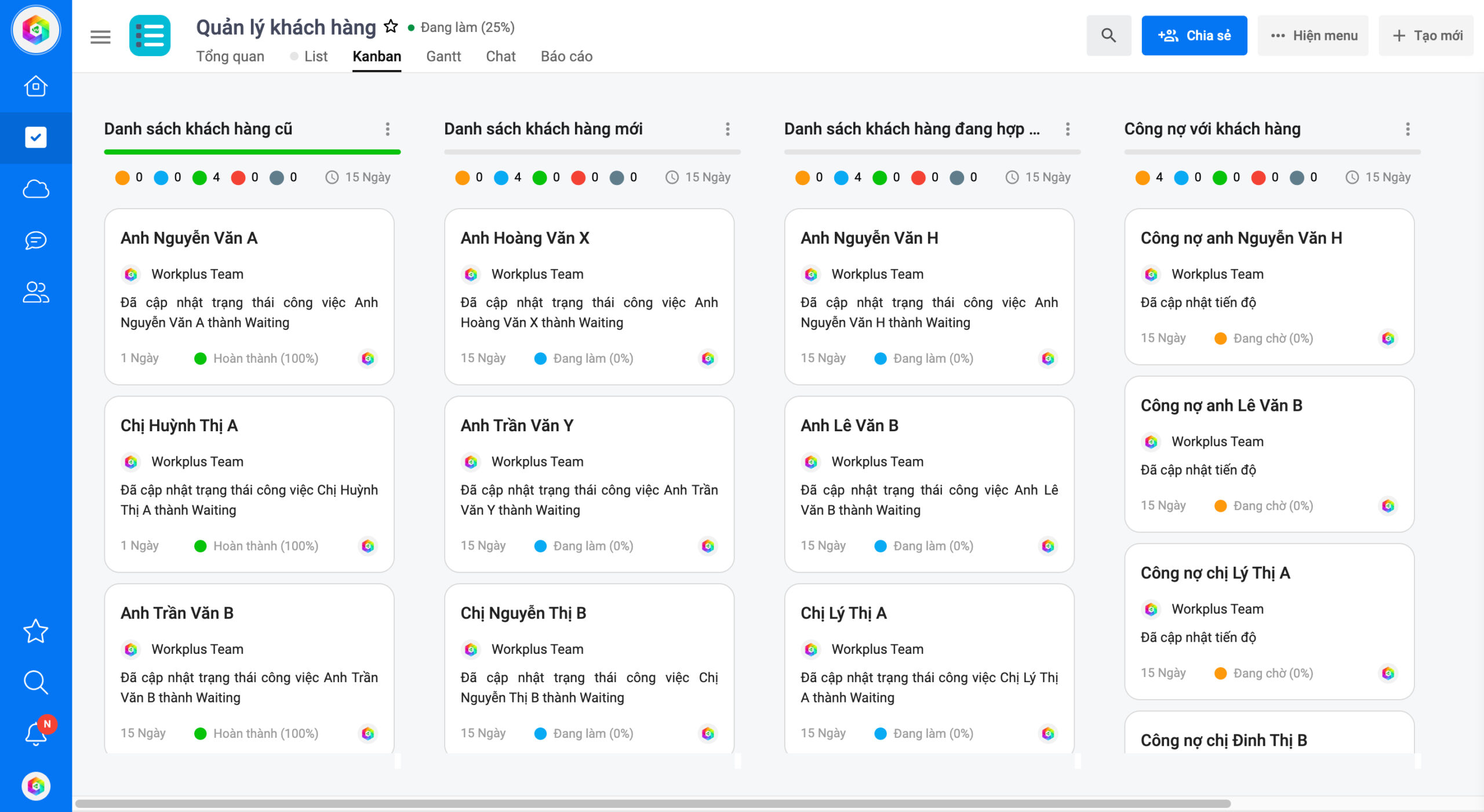Open the user avatar at sidebar bottom
The width and height of the screenshot is (1484, 812).
pos(36,786)
